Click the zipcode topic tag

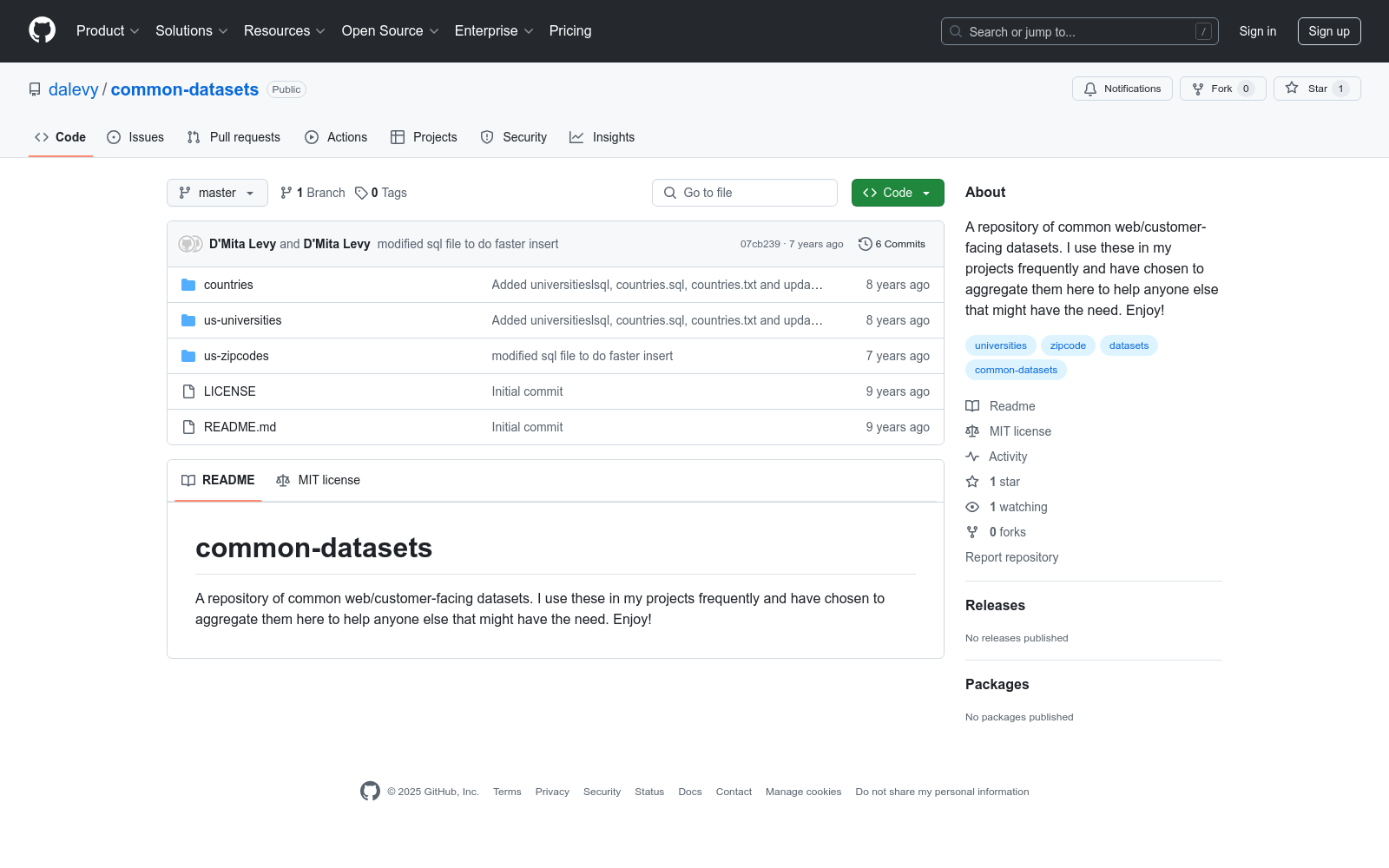tap(1068, 345)
